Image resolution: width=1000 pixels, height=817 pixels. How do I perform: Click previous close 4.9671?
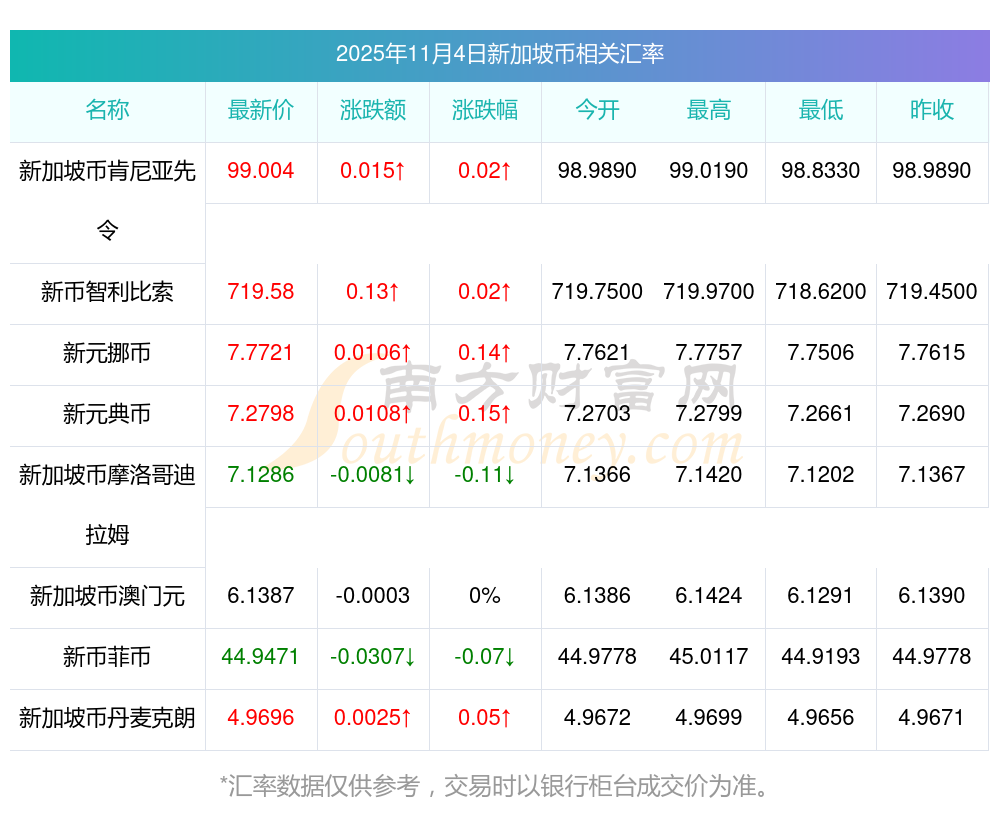[932, 718]
